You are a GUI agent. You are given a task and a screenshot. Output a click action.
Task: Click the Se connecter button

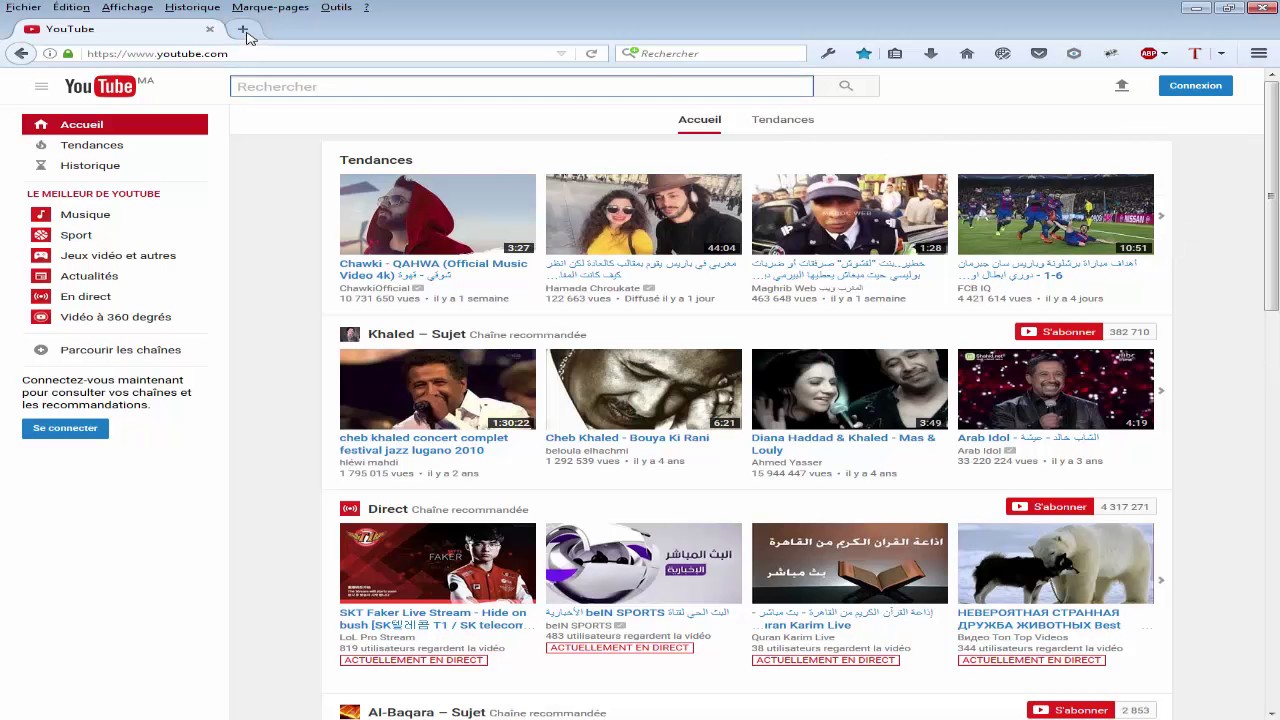click(x=65, y=428)
